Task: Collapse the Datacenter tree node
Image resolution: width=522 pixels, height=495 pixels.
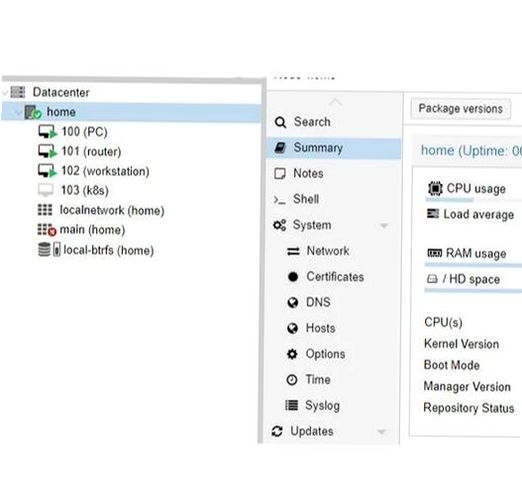Action: pos(5,93)
